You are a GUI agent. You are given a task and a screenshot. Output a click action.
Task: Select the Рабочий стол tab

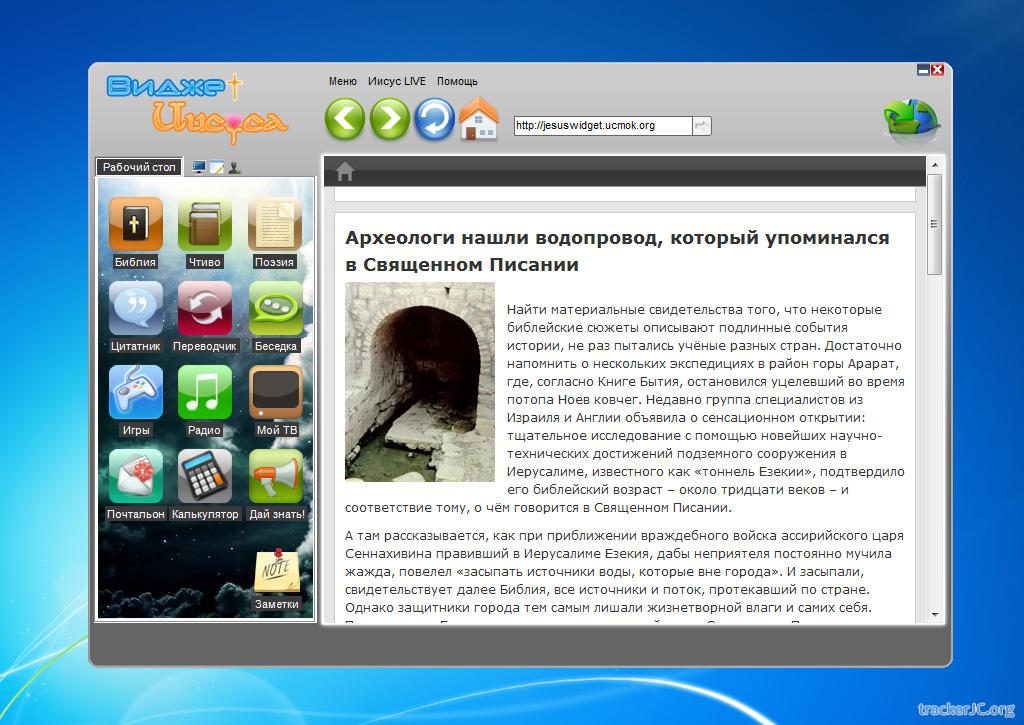139,167
